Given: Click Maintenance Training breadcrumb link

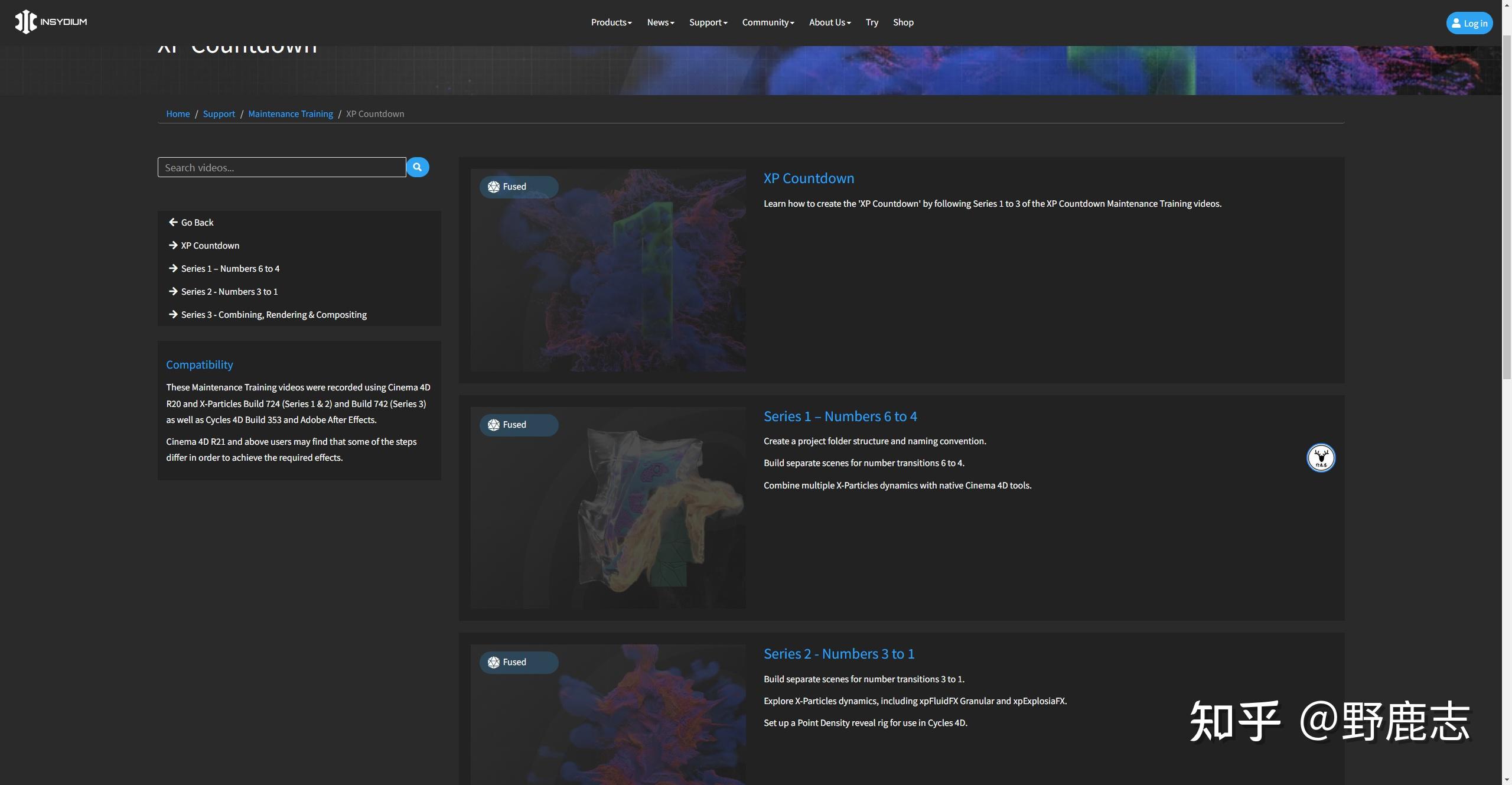Looking at the screenshot, I should click(x=291, y=114).
